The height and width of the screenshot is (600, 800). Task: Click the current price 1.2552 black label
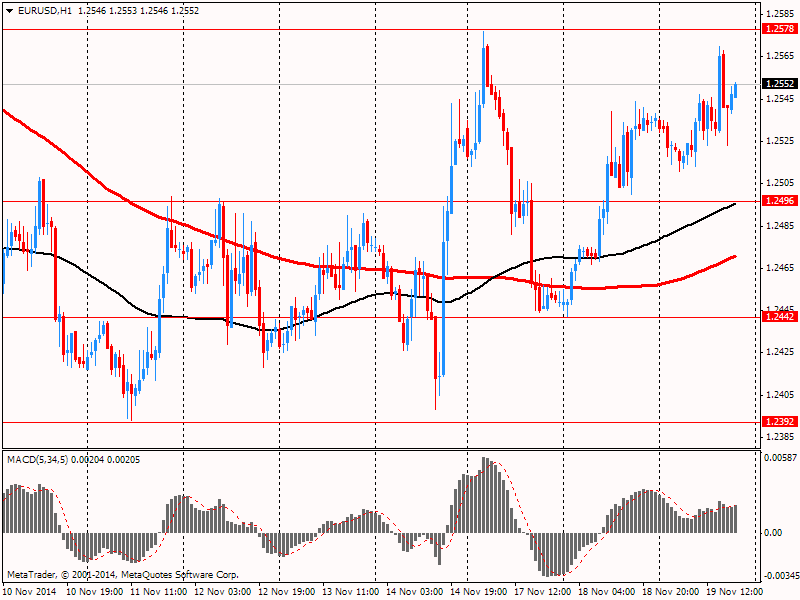[780, 84]
